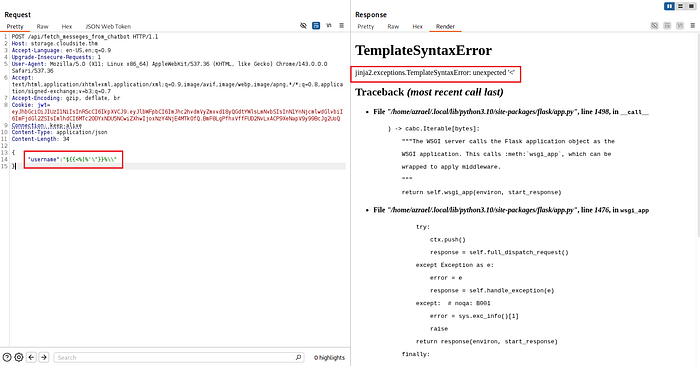Click the Accept-Encoding header line

point(66,98)
